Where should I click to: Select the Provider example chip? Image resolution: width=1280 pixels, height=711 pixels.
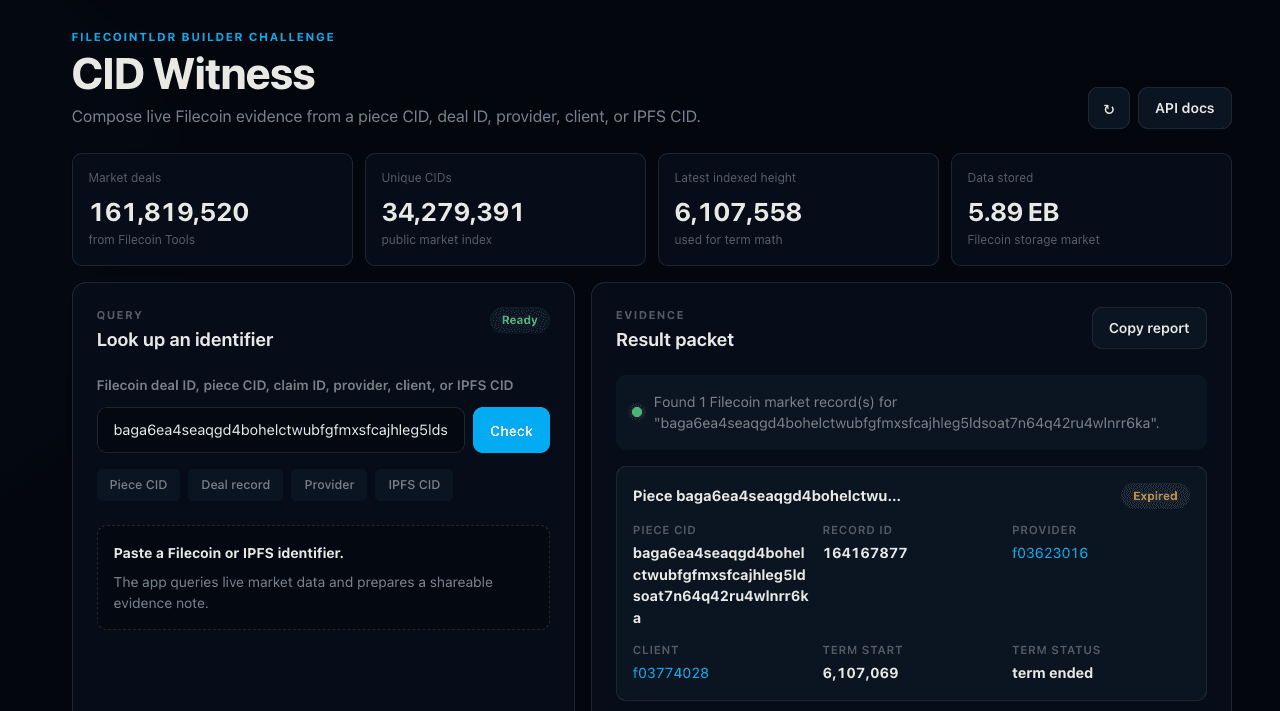click(x=329, y=485)
